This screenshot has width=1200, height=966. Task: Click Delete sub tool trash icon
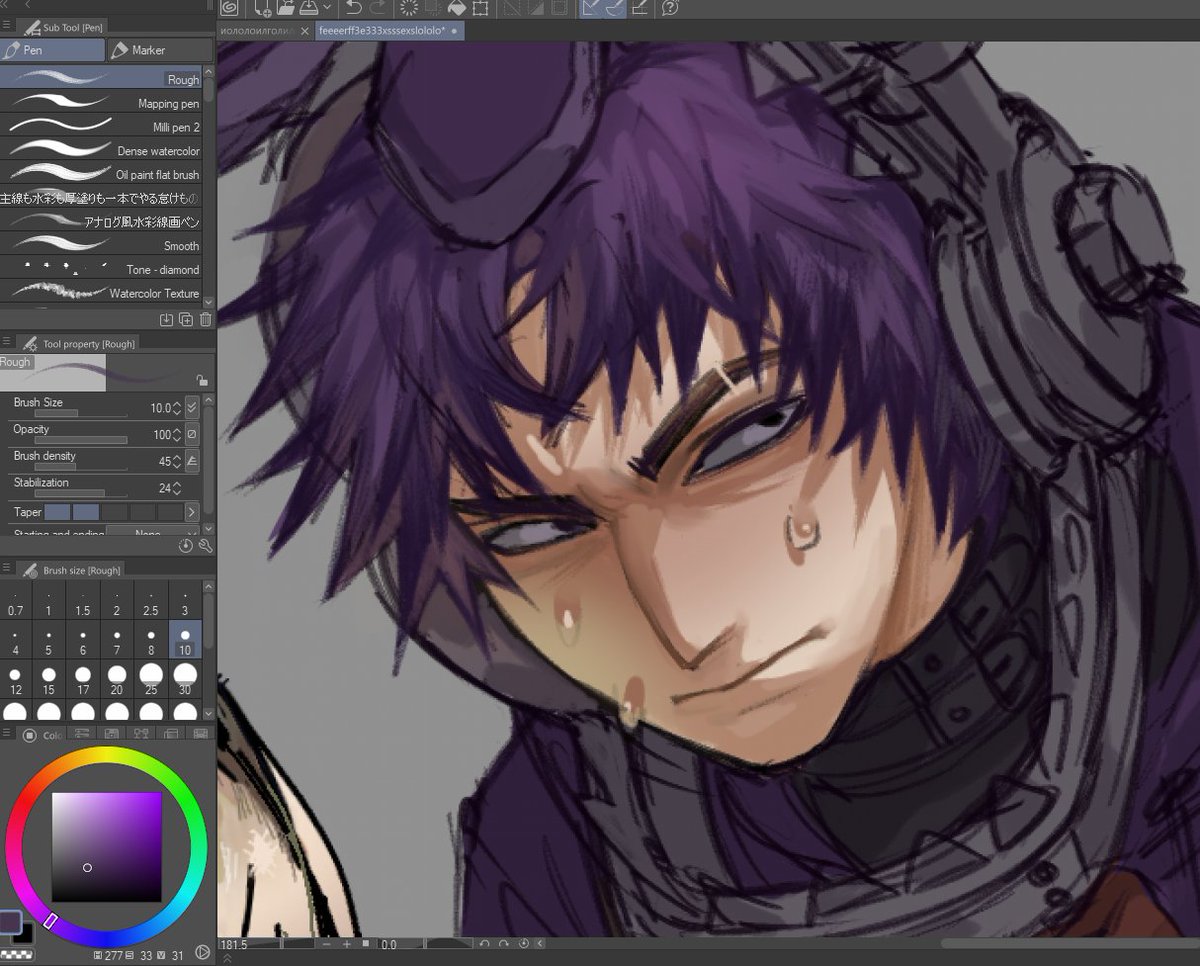coord(205,319)
